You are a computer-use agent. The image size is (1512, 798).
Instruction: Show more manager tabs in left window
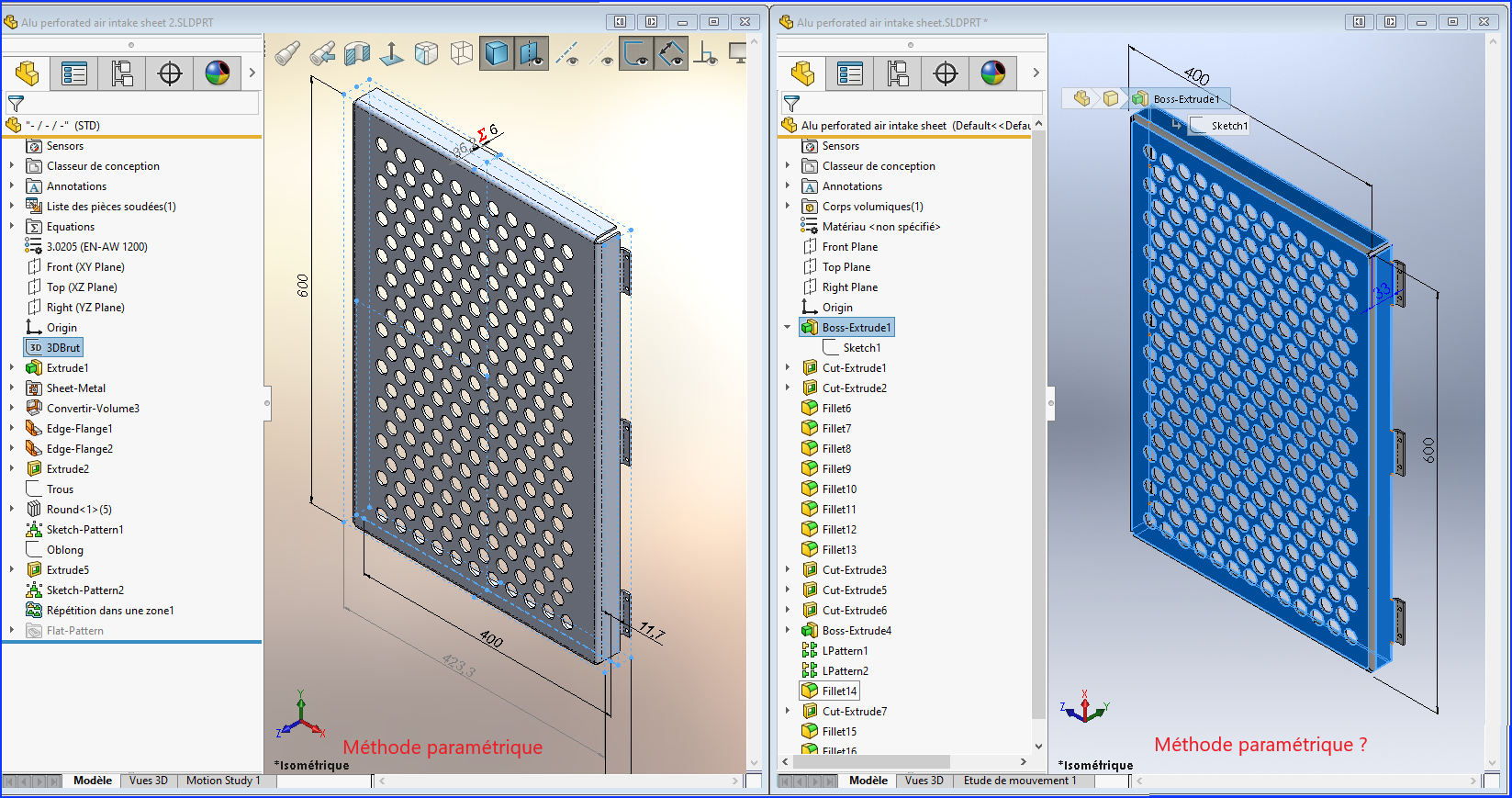tap(252, 73)
